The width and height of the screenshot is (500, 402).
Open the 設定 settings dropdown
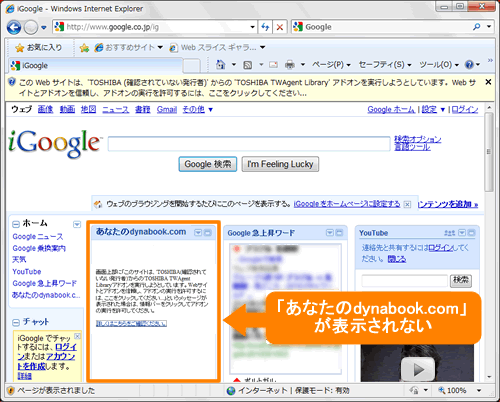click(x=433, y=109)
